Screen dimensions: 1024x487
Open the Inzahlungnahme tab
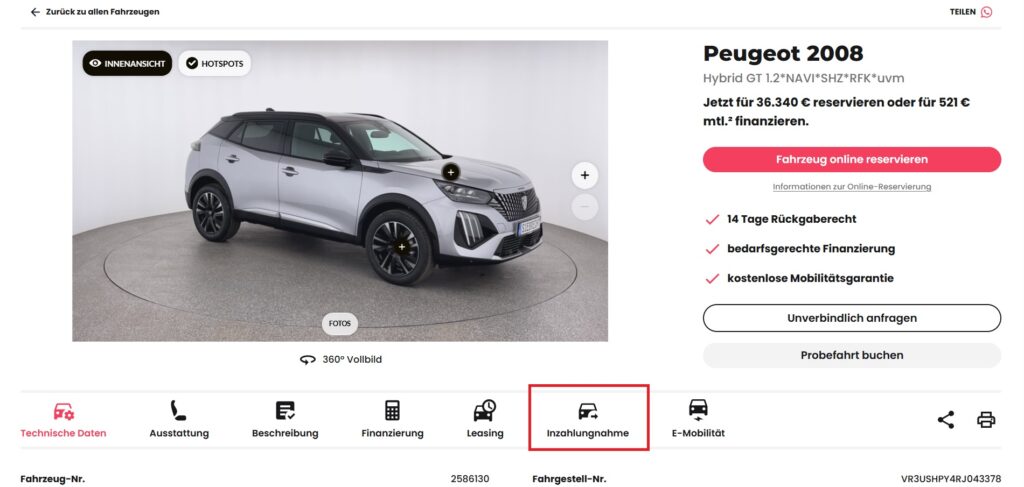click(x=588, y=420)
